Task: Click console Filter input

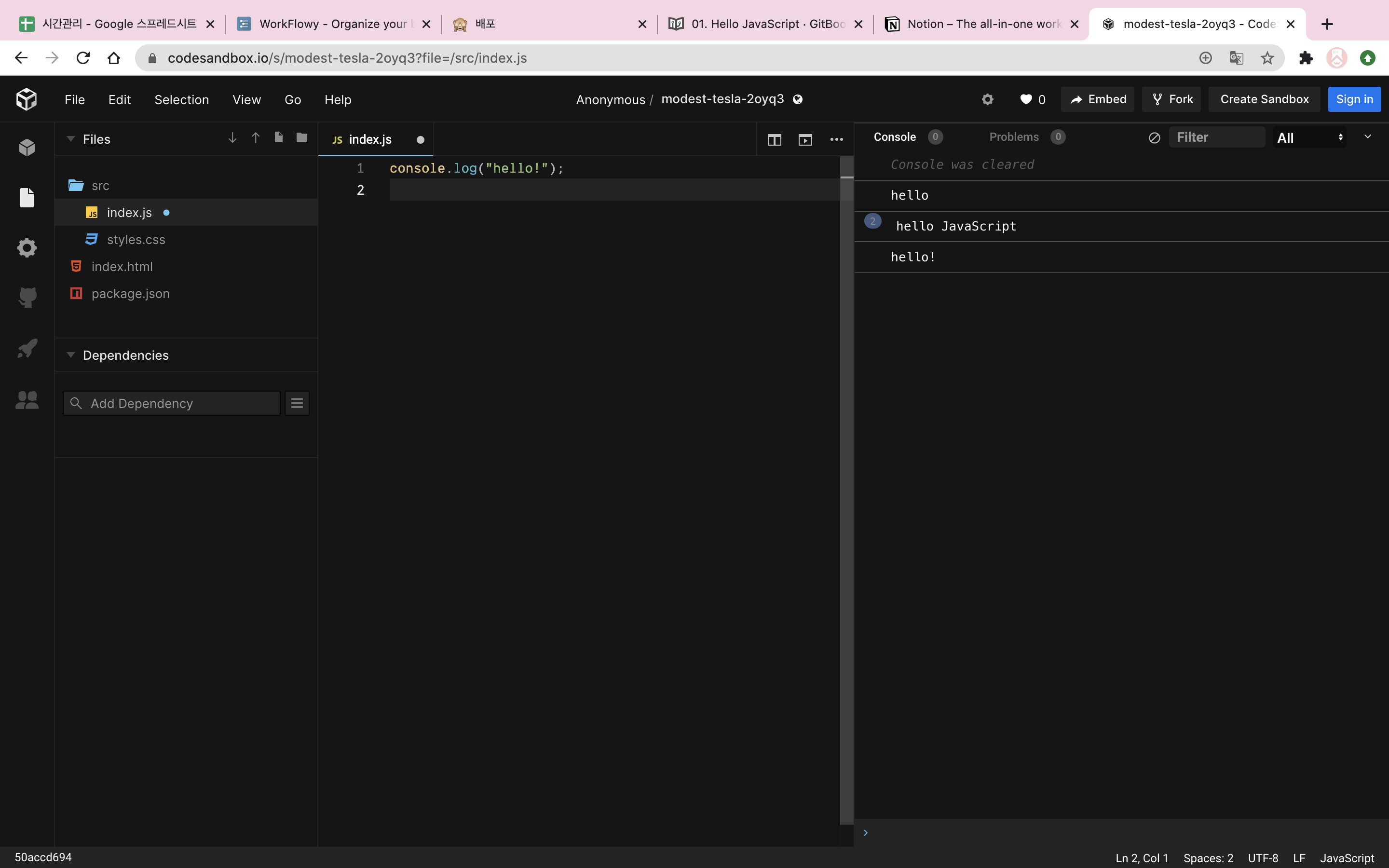Action: [x=1216, y=137]
